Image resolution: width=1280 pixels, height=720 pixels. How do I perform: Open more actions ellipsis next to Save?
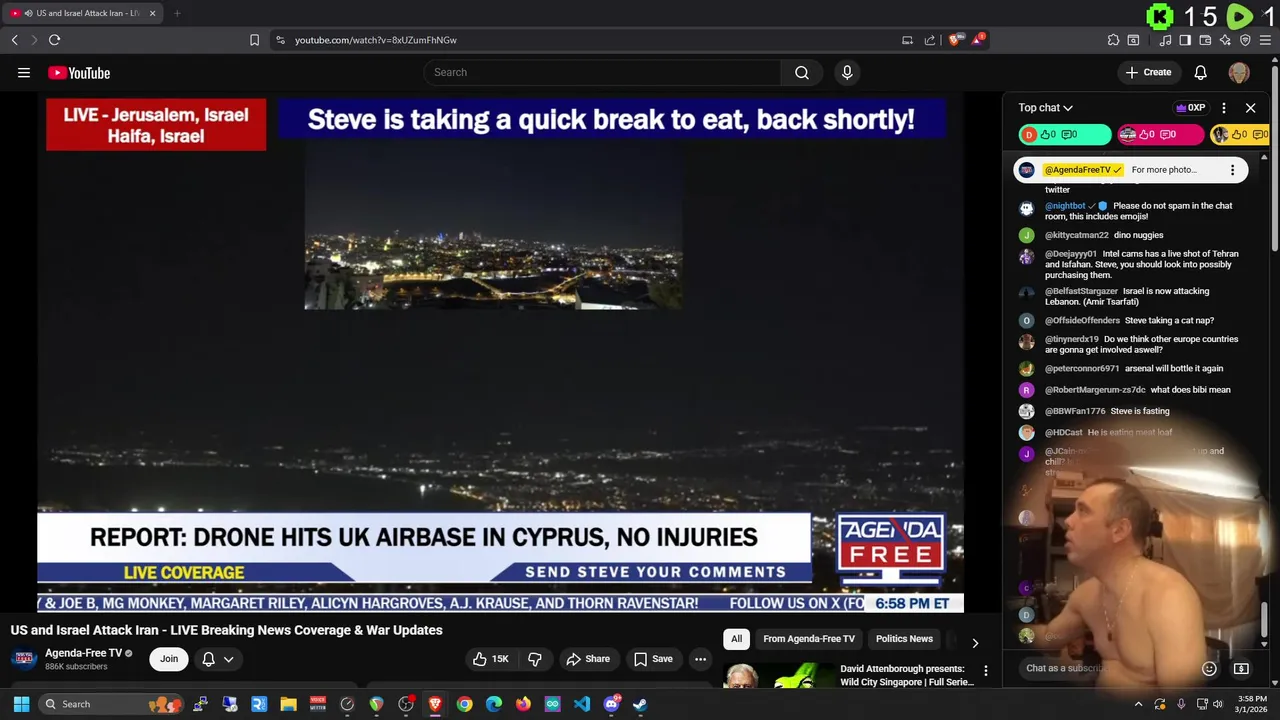click(700, 659)
